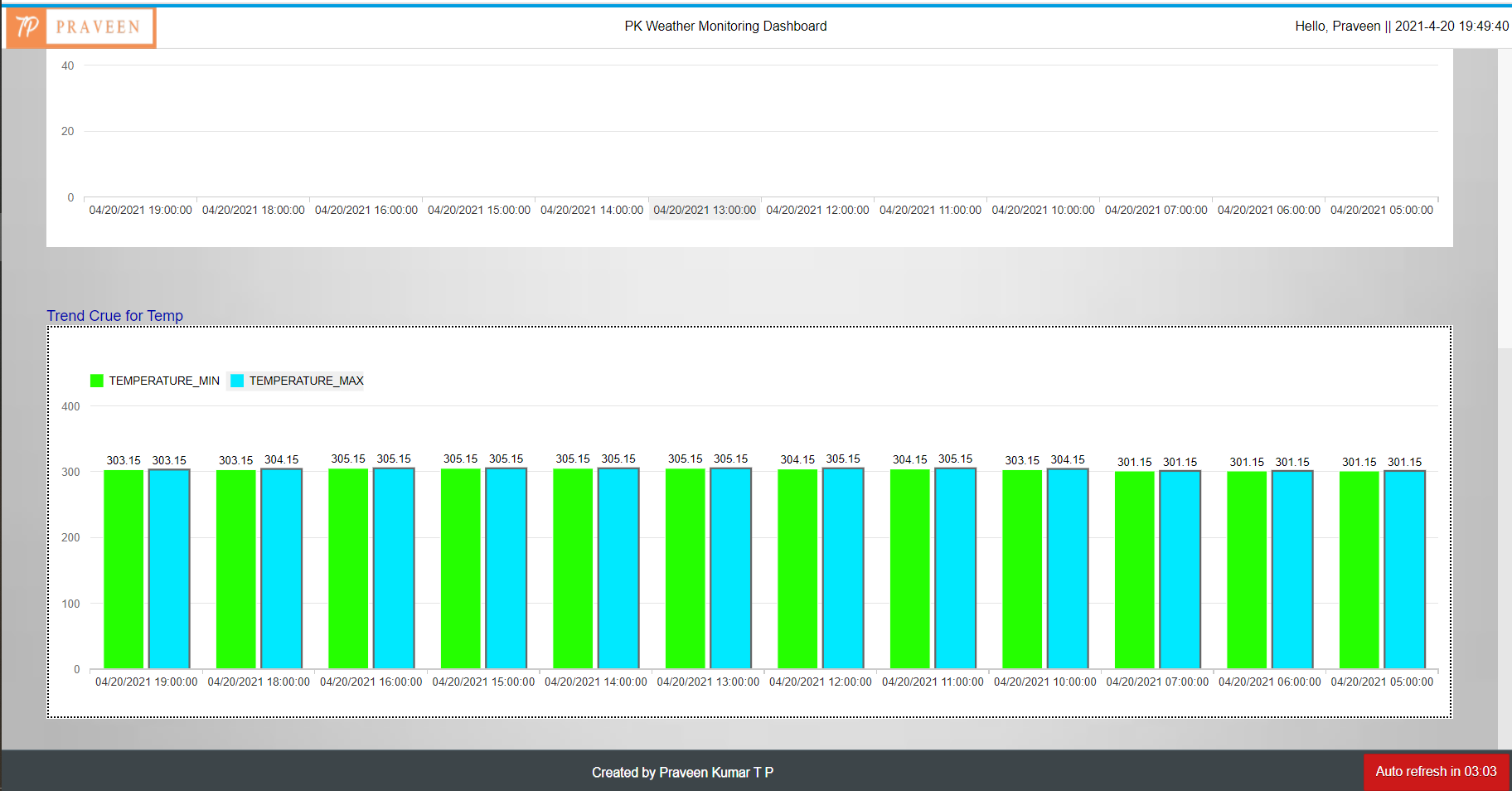The height and width of the screenshot is (791, 1512).
Task: Click highlighted 04/20/2021 13:00:00 label in upper chart
Action: point(705,210)
